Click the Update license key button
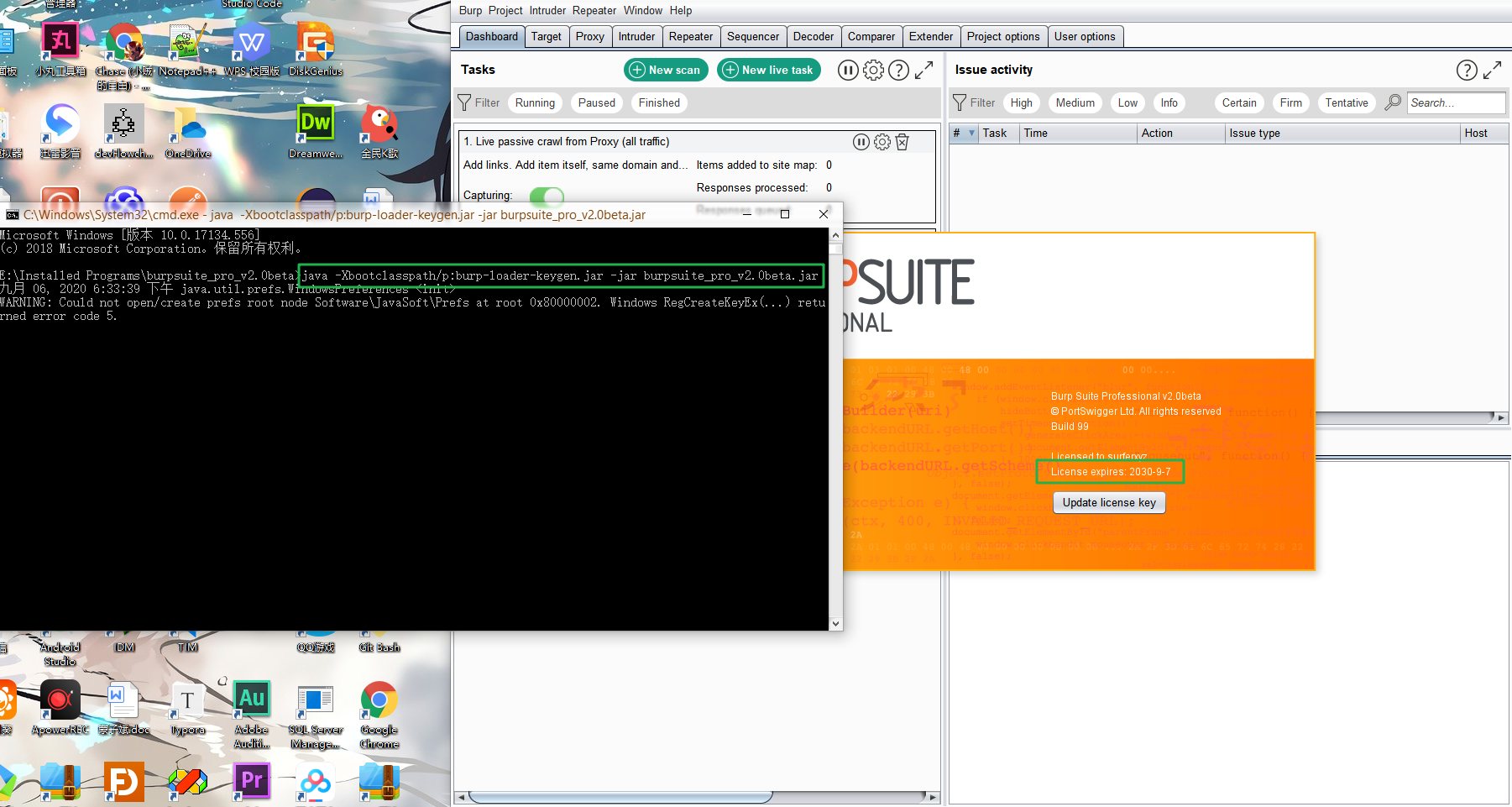The width and height of the screenshot is (1512, 807). tap(1109, 502)
